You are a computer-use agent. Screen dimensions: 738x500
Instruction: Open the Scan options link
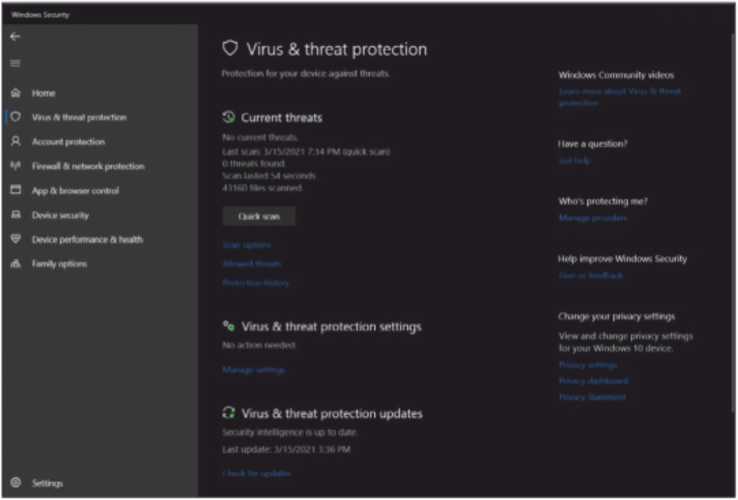pyautogui.click(x=247, y=245)
